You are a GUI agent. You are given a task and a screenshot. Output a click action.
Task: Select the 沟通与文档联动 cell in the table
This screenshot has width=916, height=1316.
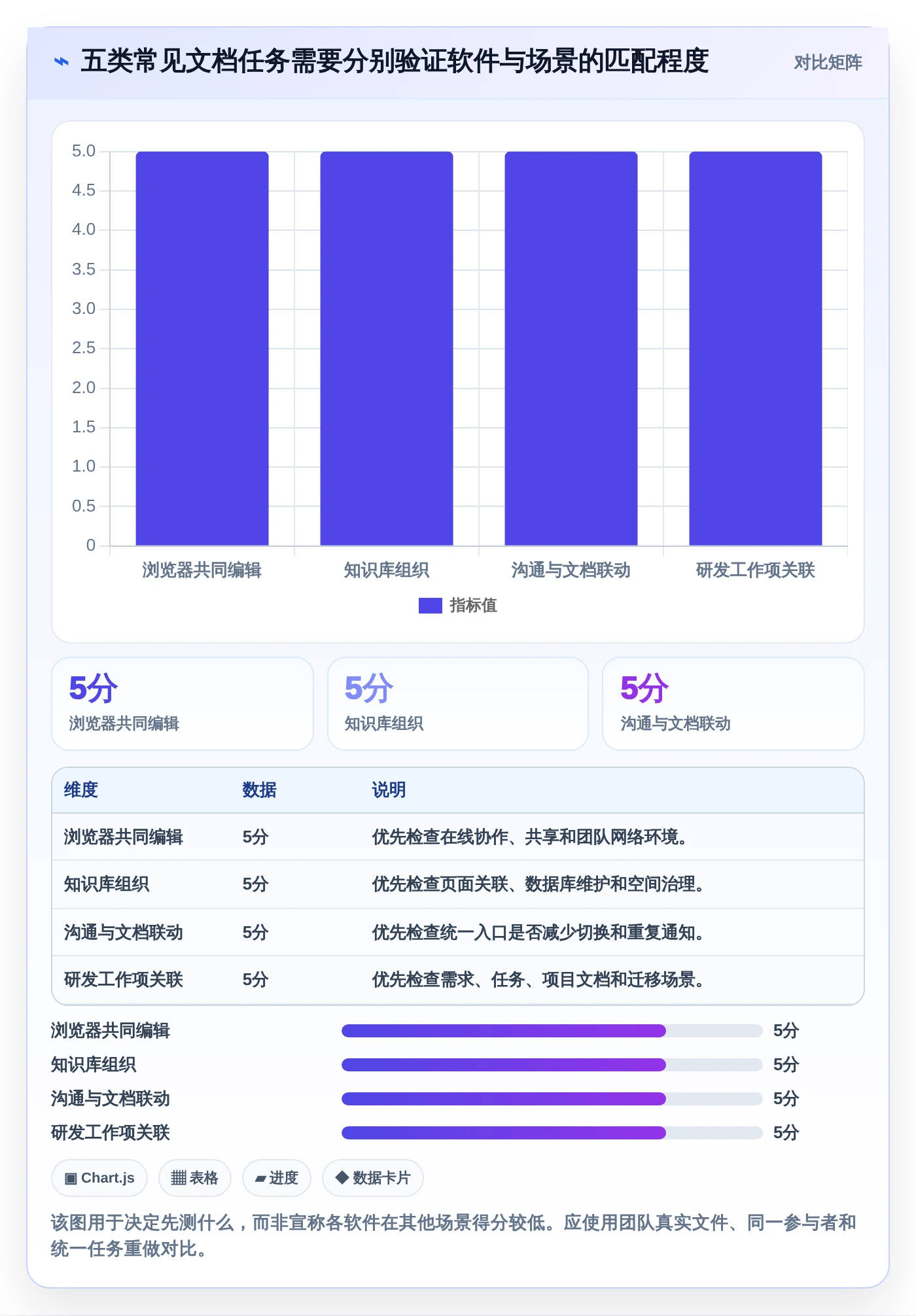(124, 933)
